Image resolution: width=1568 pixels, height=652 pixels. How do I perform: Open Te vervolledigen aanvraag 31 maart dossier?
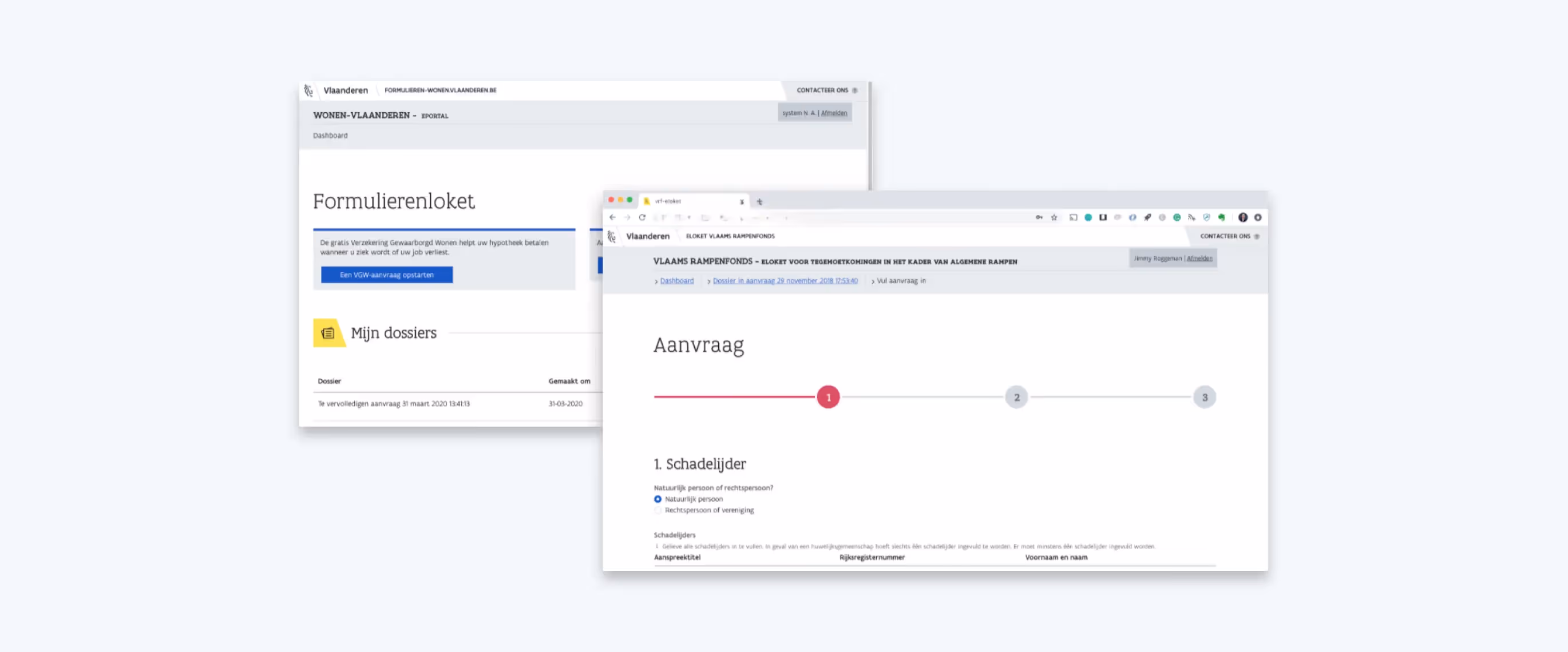coord(393,403)
